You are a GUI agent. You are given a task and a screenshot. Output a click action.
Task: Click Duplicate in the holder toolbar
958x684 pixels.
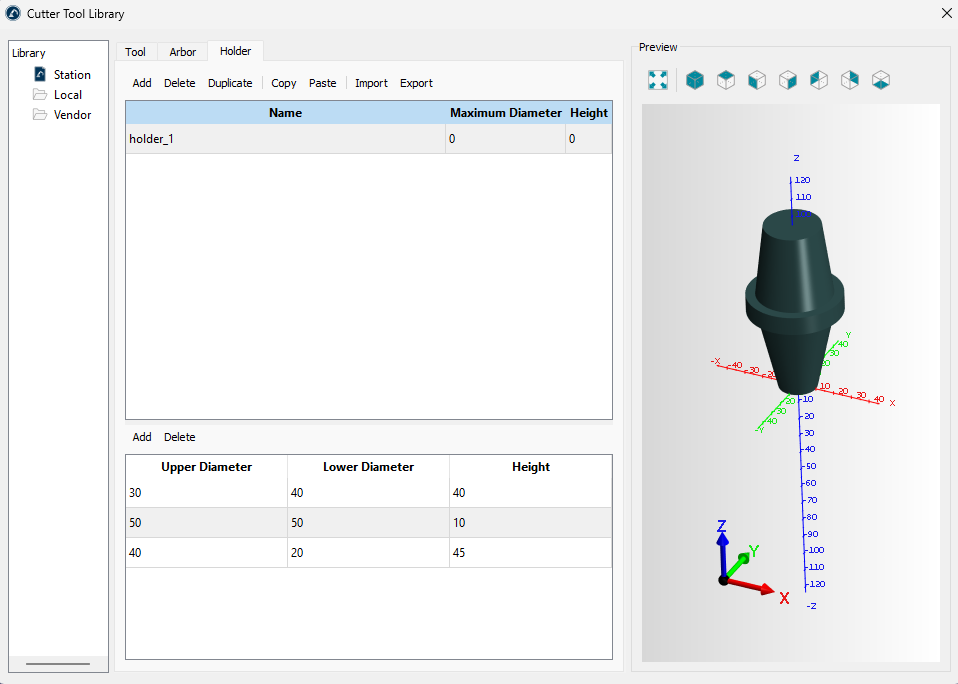pyautogui.click(x=230, y=83)
